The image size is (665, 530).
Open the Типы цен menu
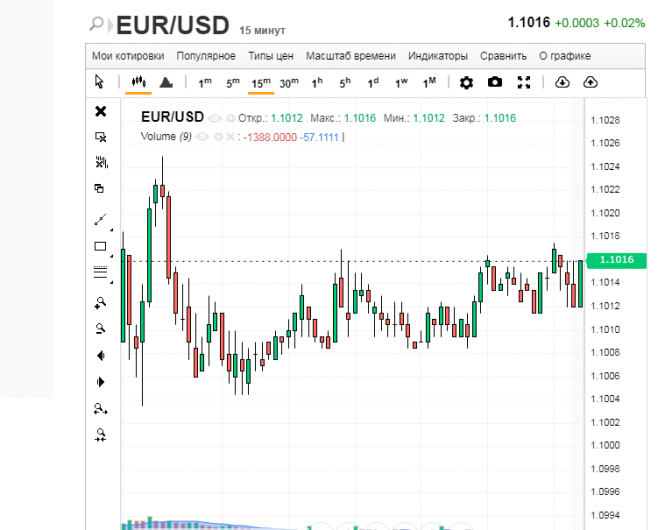click(271, 56)
